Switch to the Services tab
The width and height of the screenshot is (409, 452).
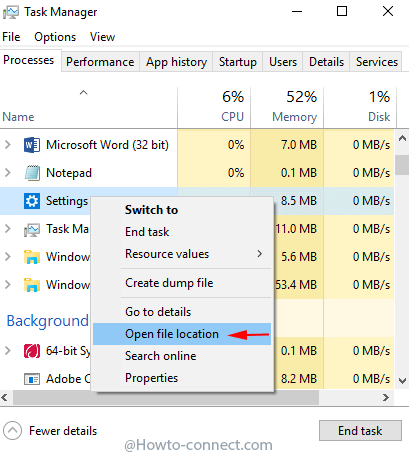[377, 62]
